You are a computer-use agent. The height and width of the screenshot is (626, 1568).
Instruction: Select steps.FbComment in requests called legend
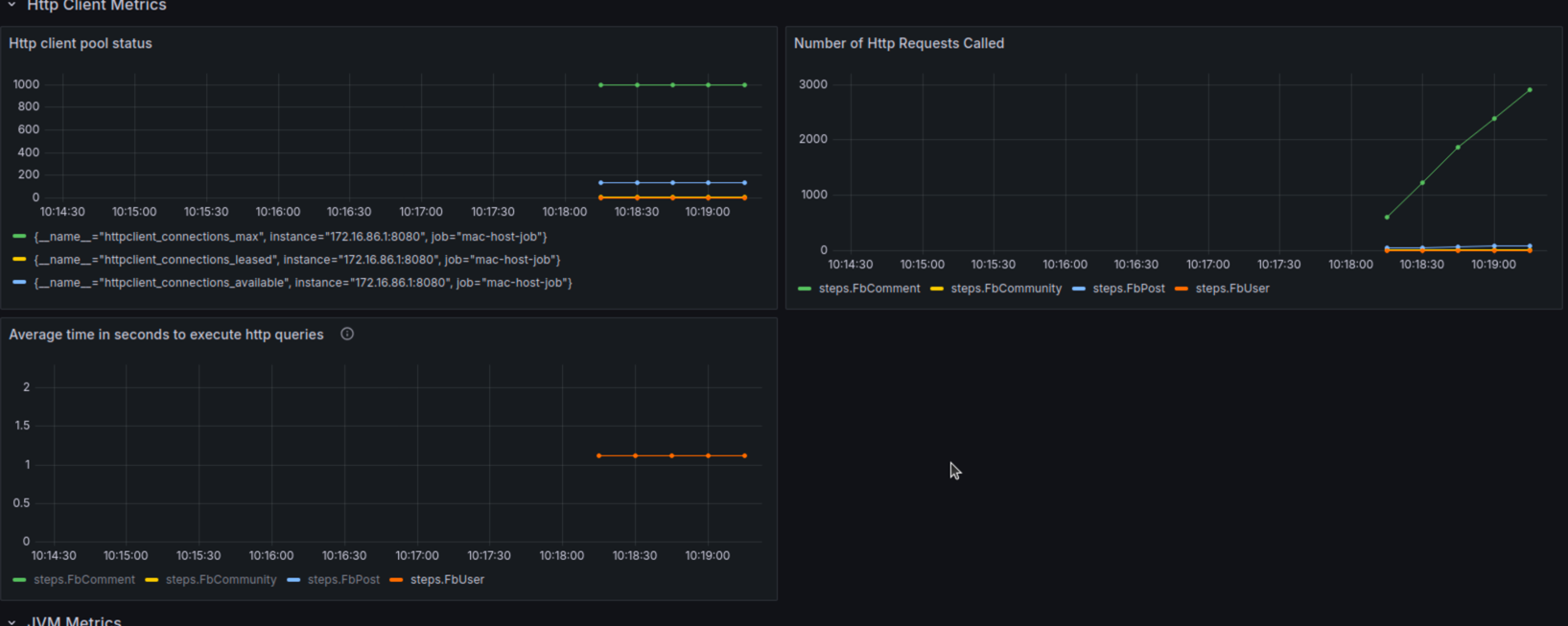tap(869, 289)
